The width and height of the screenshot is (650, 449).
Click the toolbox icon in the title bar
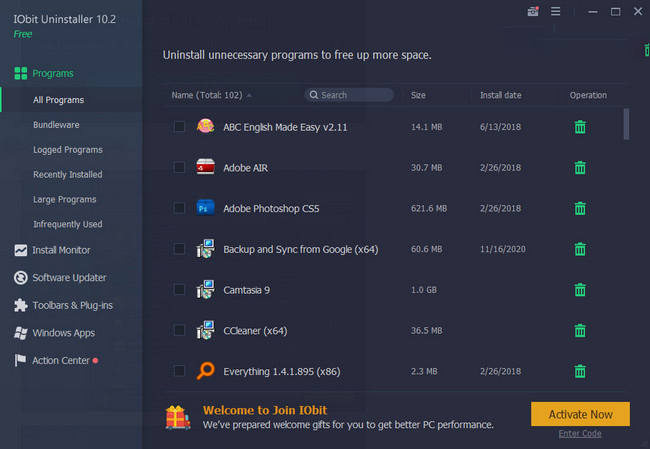pyautogui.click(x=533, y=11)
